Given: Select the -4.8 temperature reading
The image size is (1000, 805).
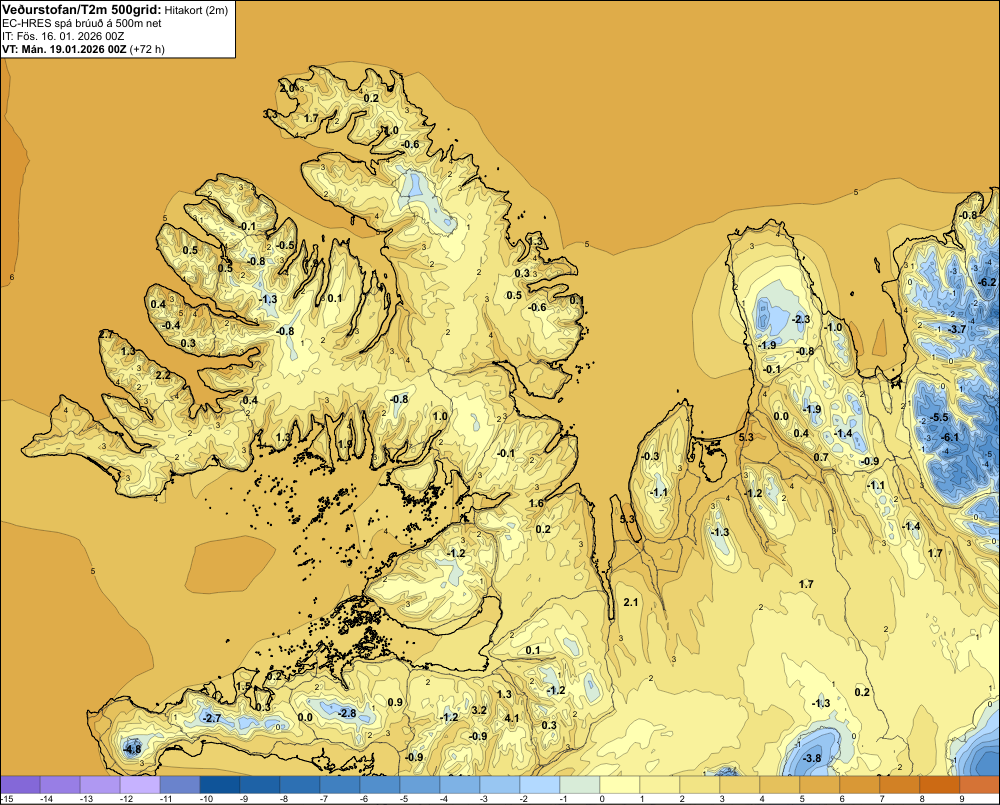Looking at the screenshot, I should 131,750.
